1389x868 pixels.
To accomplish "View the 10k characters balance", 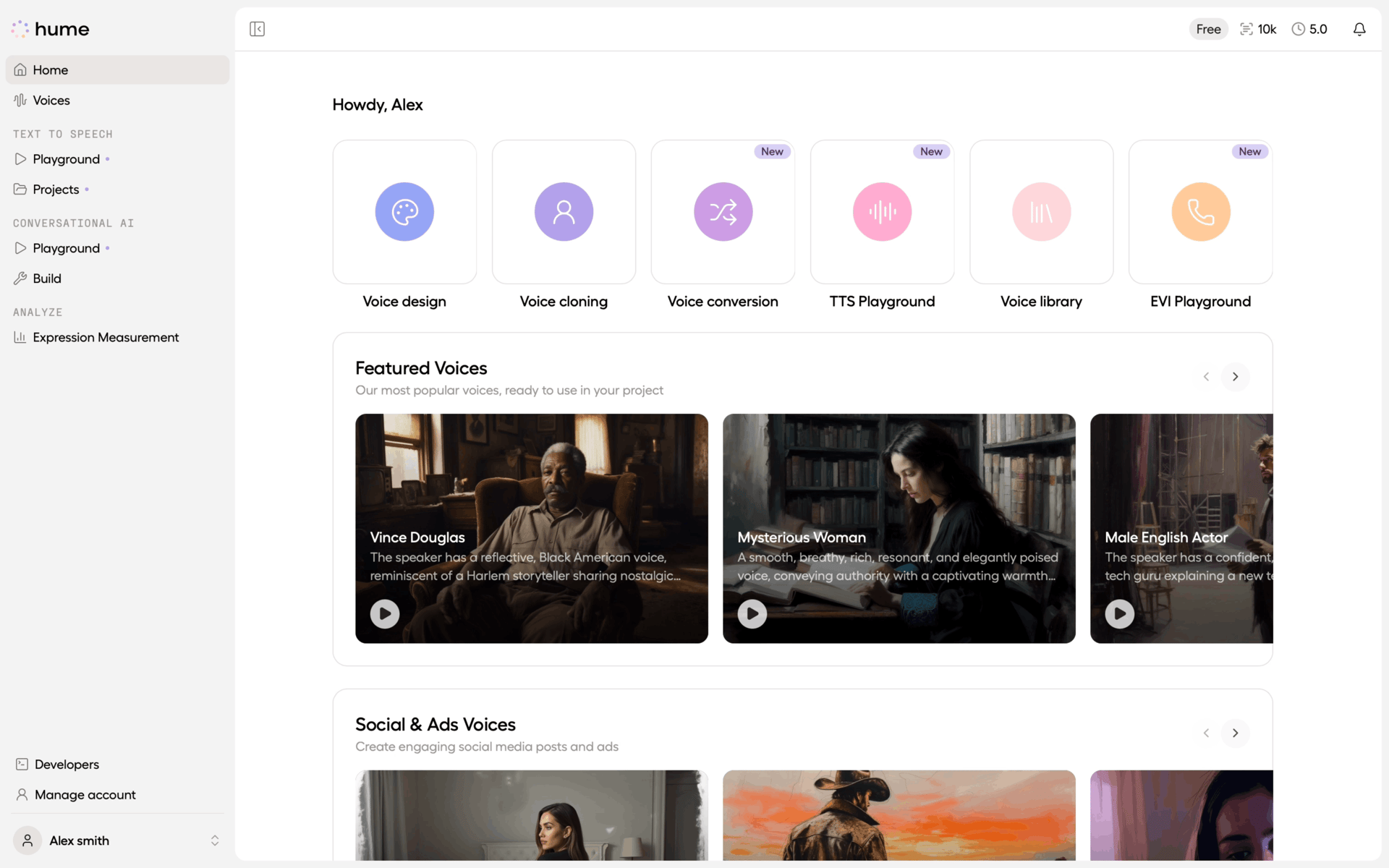I will (1258, 29).
